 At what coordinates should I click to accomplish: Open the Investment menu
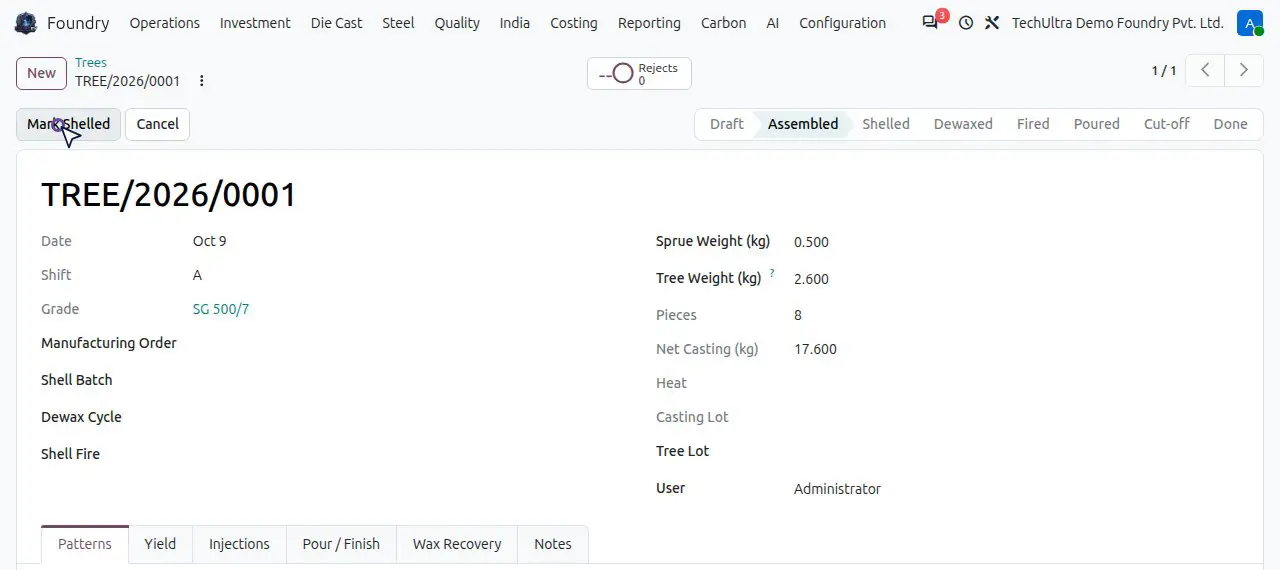pyautogui.click(x=255, y=23)
